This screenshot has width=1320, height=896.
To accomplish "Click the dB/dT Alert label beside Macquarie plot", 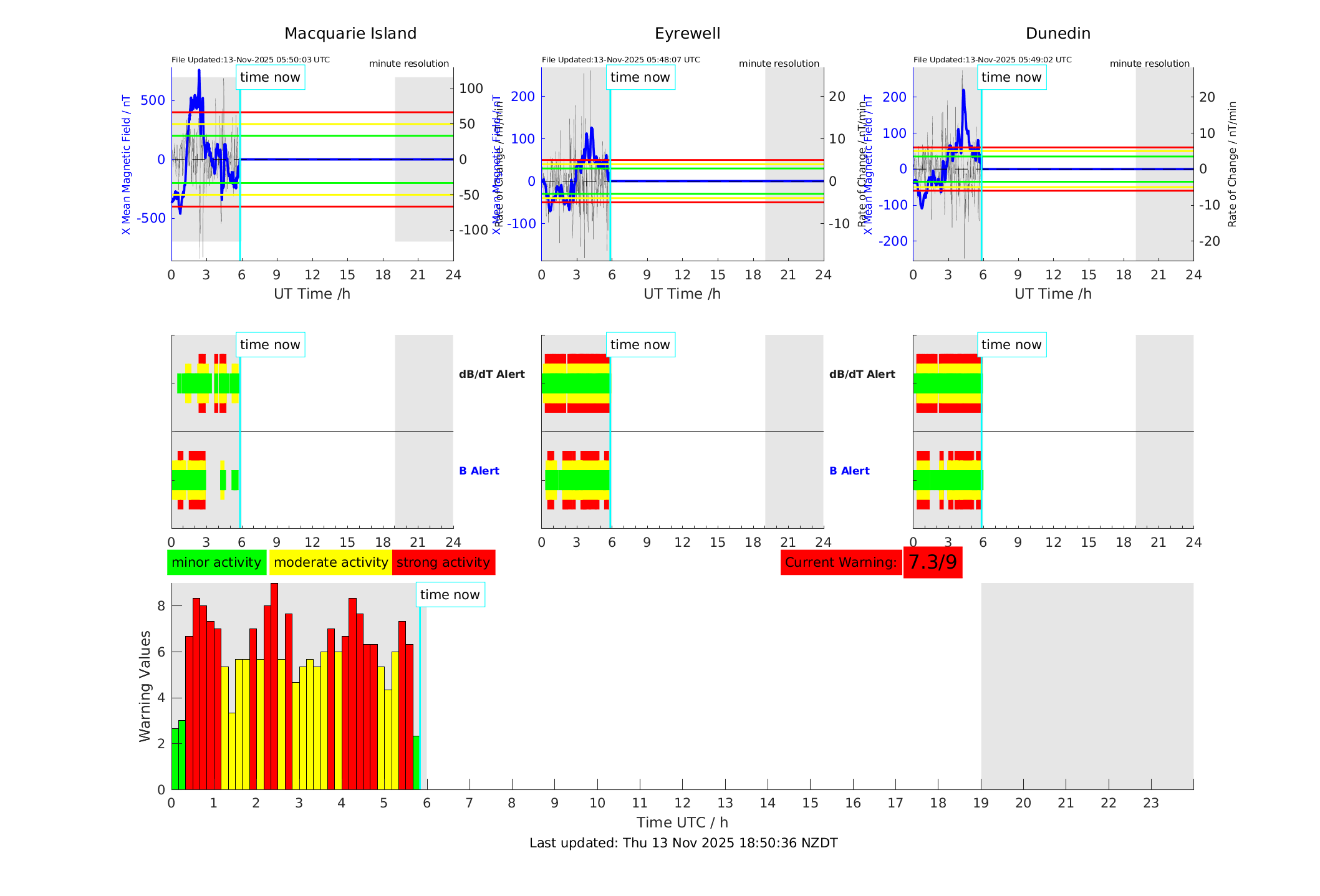I will (491, 374).
